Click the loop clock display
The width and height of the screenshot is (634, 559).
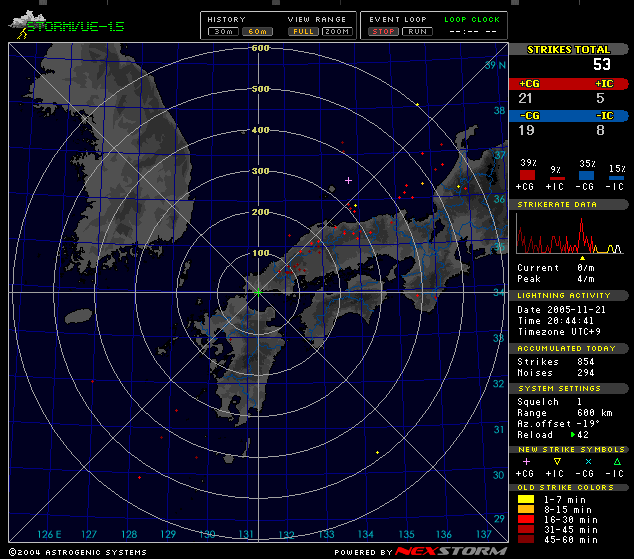coord(471,32)
